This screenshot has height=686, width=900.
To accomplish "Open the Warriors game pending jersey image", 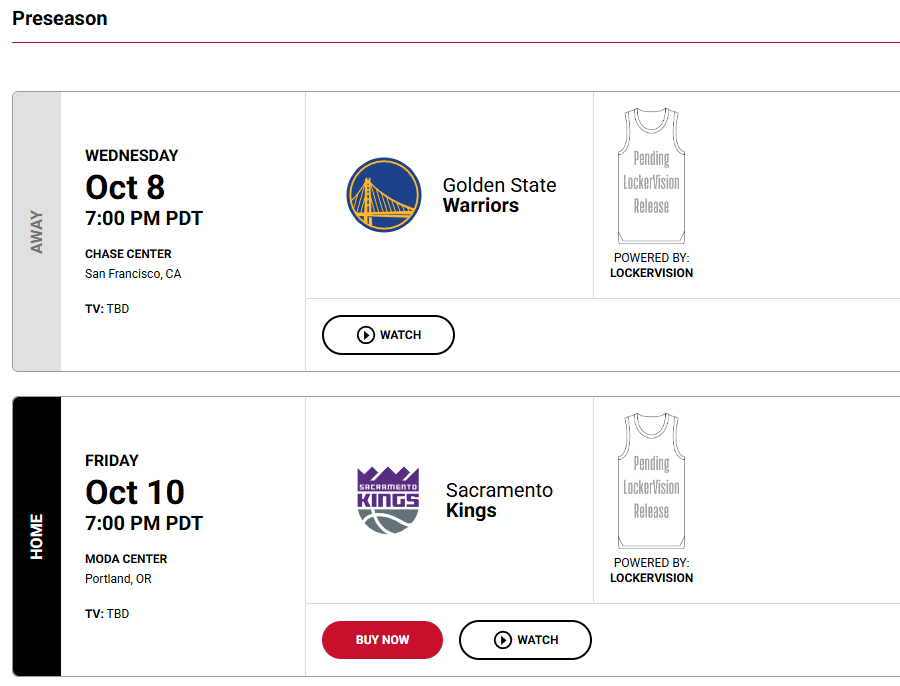I will [651, 176].
